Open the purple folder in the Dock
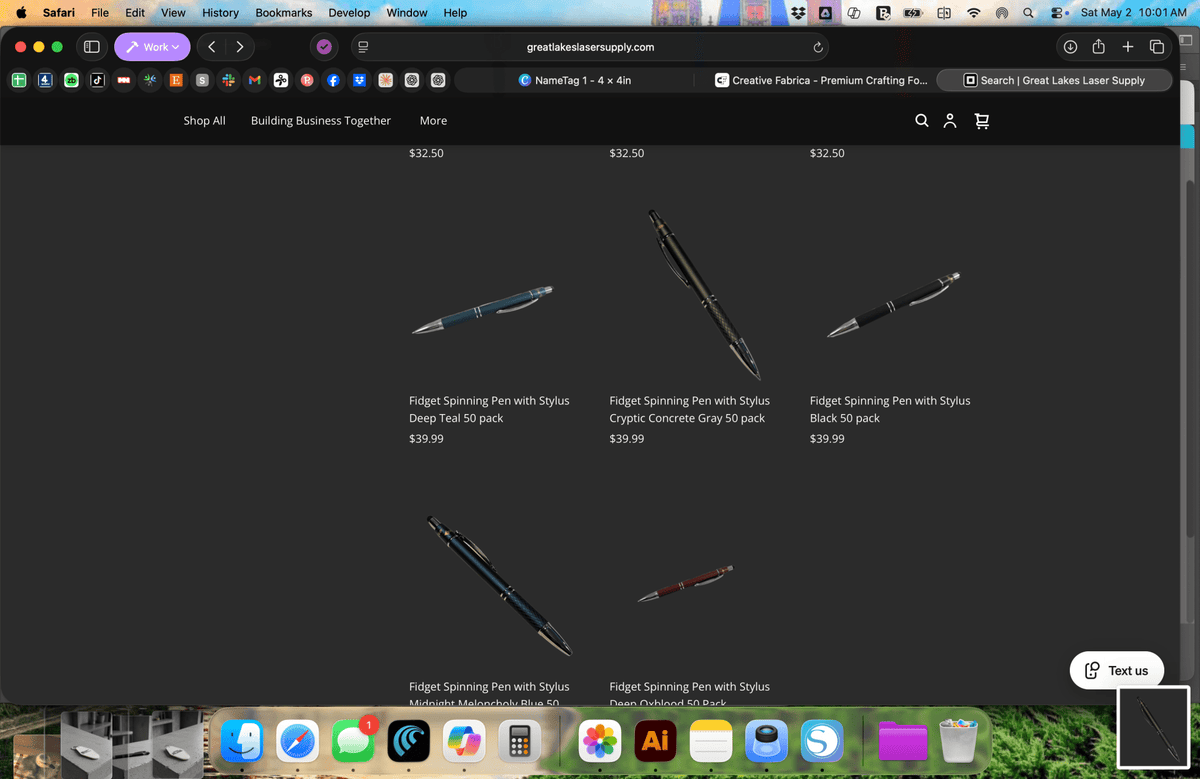The height and width of the screenshot is (779, 1200). point(903,742)
